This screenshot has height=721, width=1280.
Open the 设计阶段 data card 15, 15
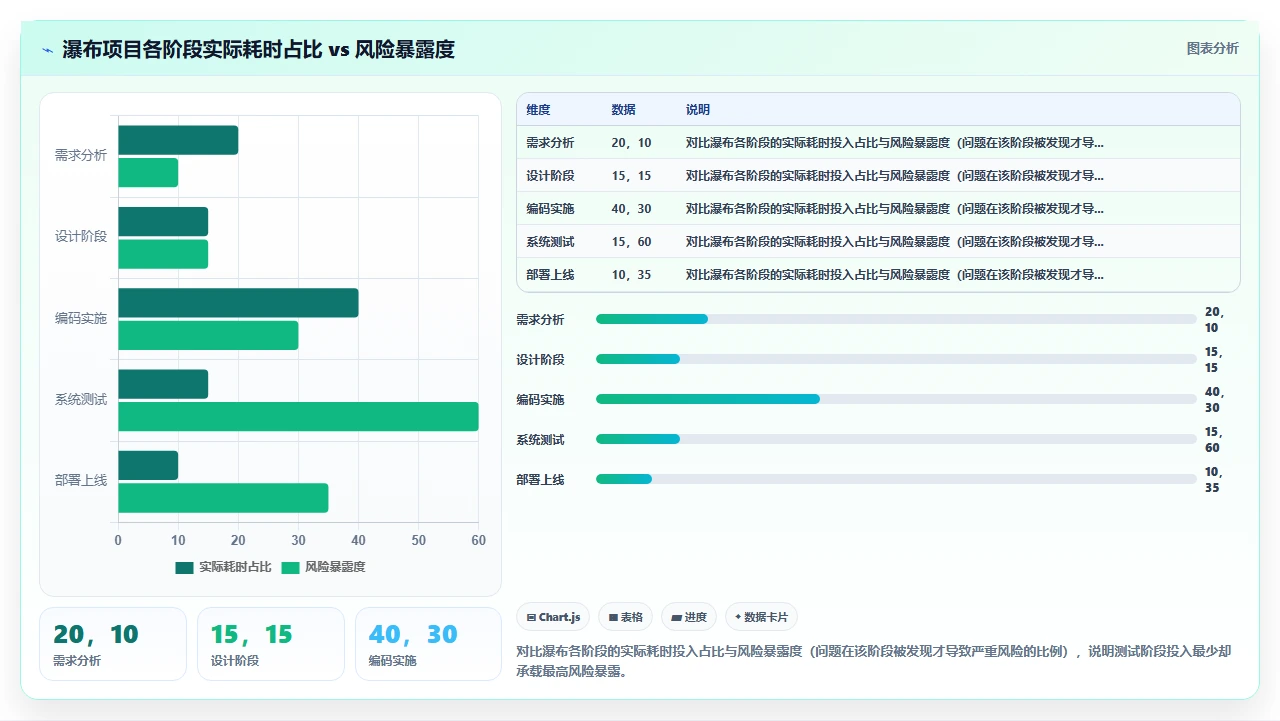pos(271,644)
